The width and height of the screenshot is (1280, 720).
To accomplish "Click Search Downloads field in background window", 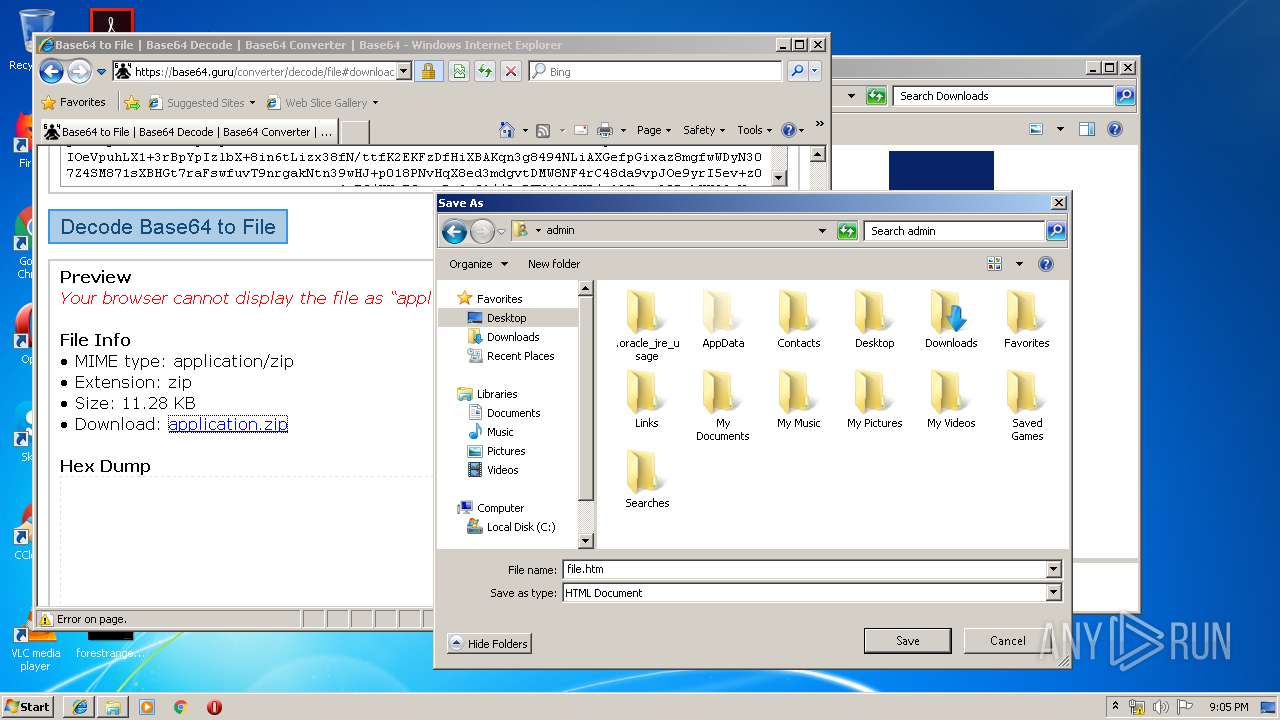I will [x=1003, y=96].
